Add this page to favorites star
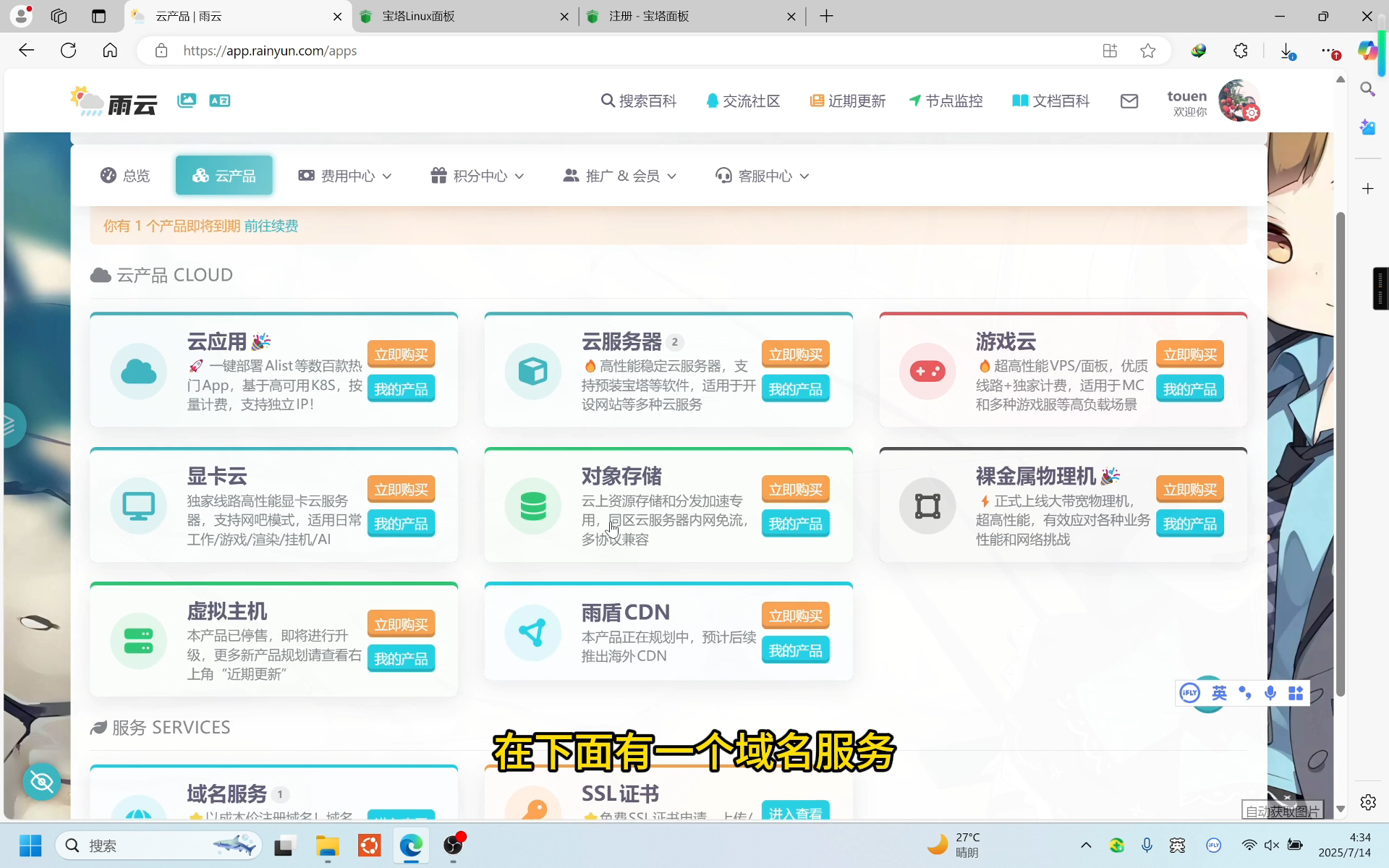1389x868 pixels. pyautogui.click(x=1148, y=51)
